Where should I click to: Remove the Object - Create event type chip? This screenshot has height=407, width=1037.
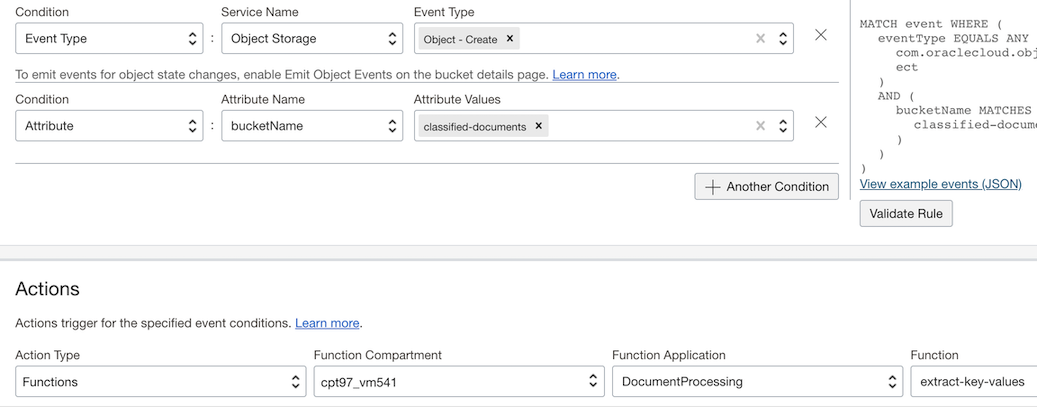(x=510, y=39)
